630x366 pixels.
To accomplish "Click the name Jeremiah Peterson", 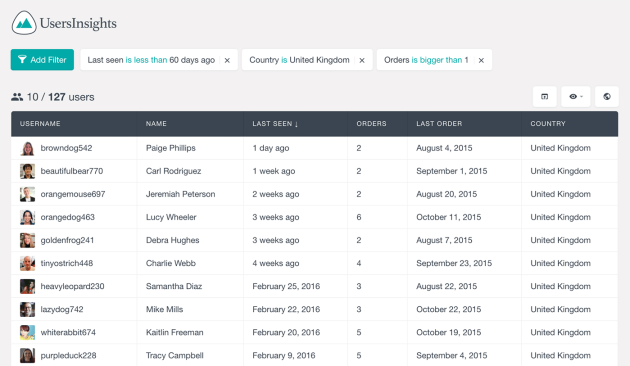I will pyautogui.click(x=180, y=194).
